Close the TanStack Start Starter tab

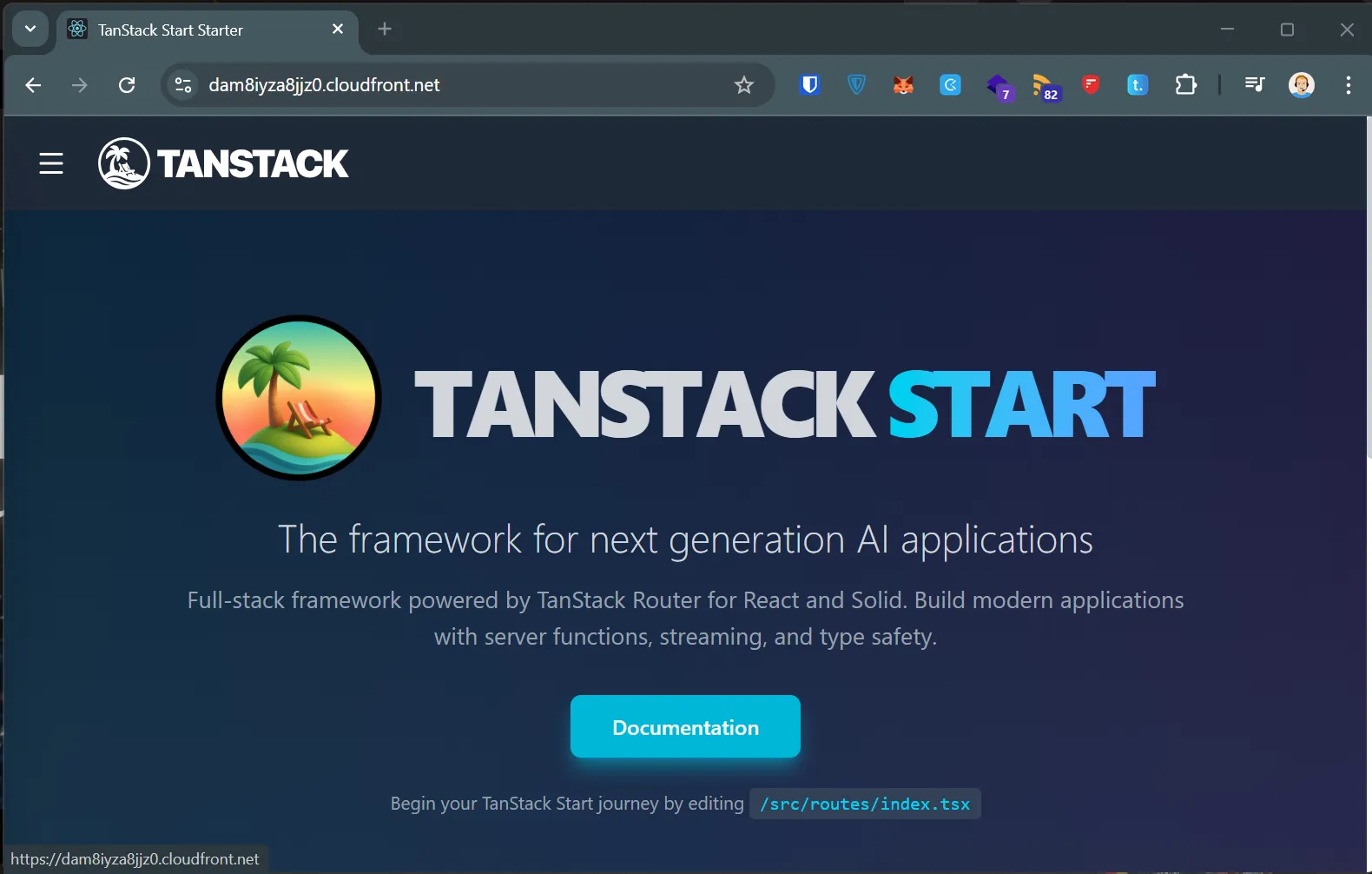[338, 30]
